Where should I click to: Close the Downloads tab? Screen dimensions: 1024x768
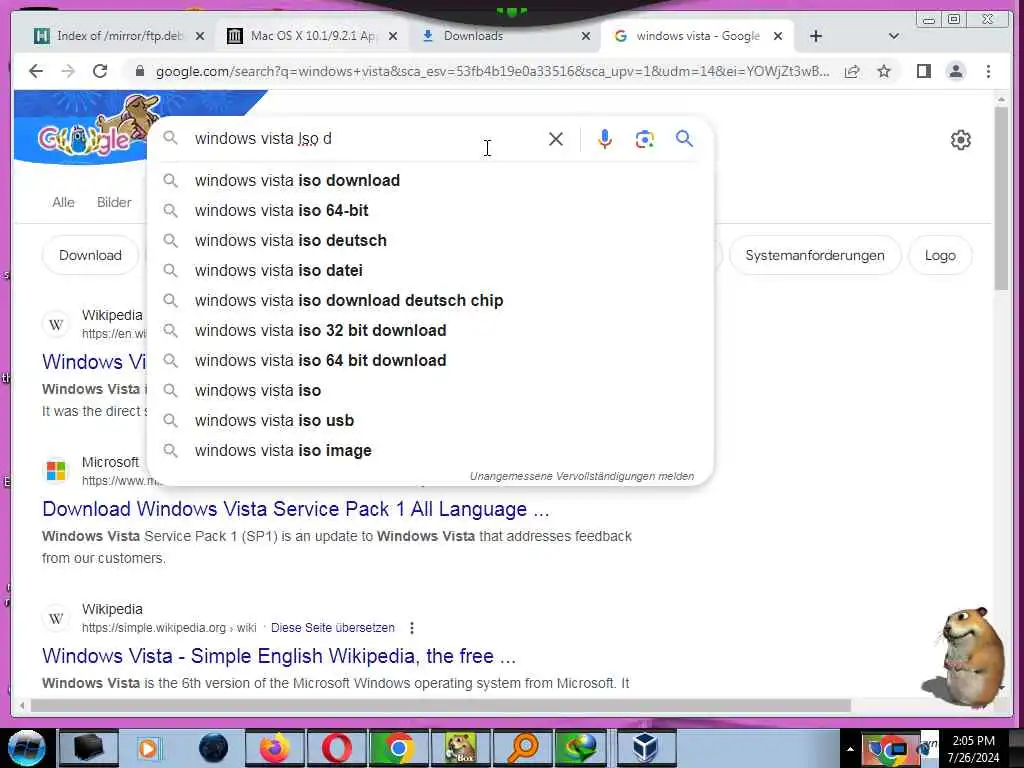click(586, 36)
